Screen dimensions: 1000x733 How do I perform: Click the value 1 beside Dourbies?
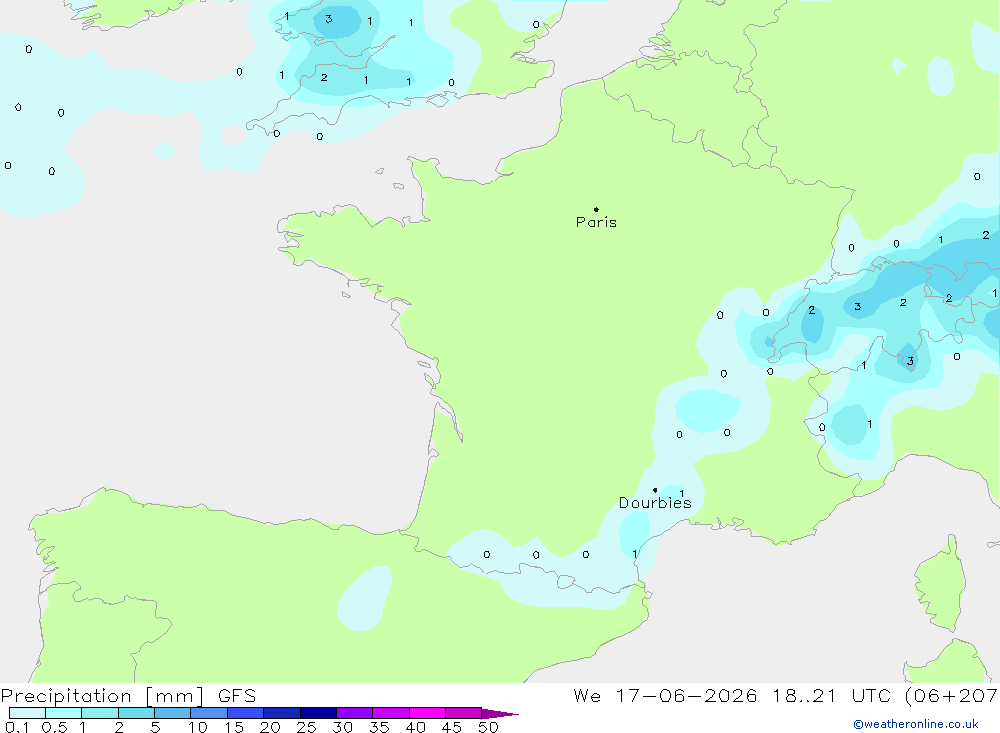click(682, 493)
